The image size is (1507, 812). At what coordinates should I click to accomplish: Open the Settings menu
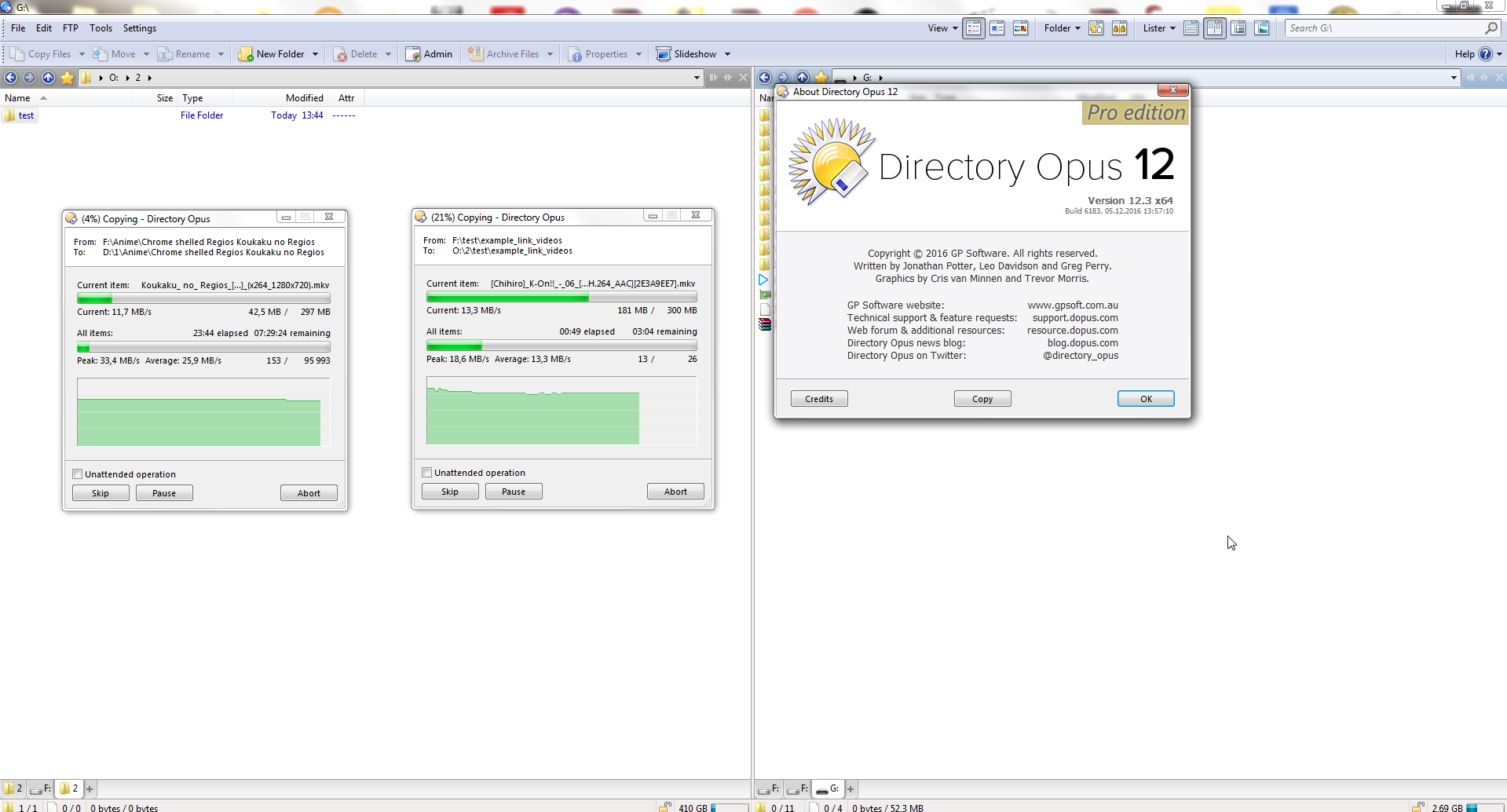[140, 28]
